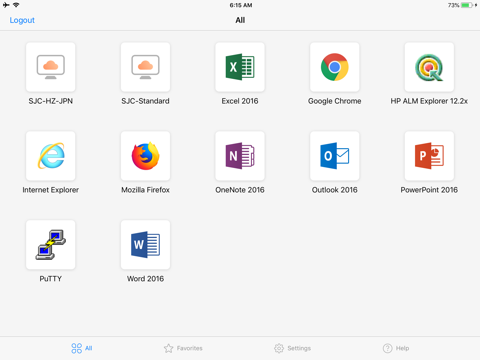Launch the Word 2016 icon

coord(145,245)
